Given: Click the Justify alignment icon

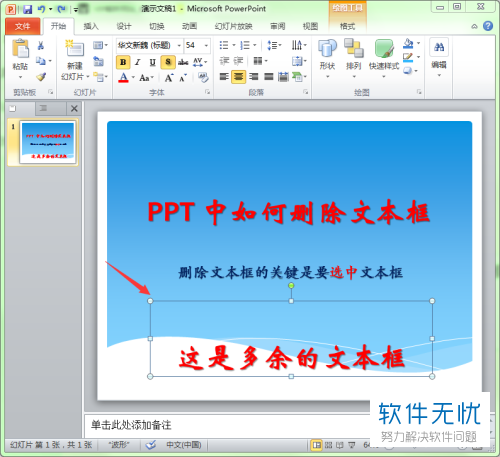Looking at the screenshot, I should click(268, 77).
